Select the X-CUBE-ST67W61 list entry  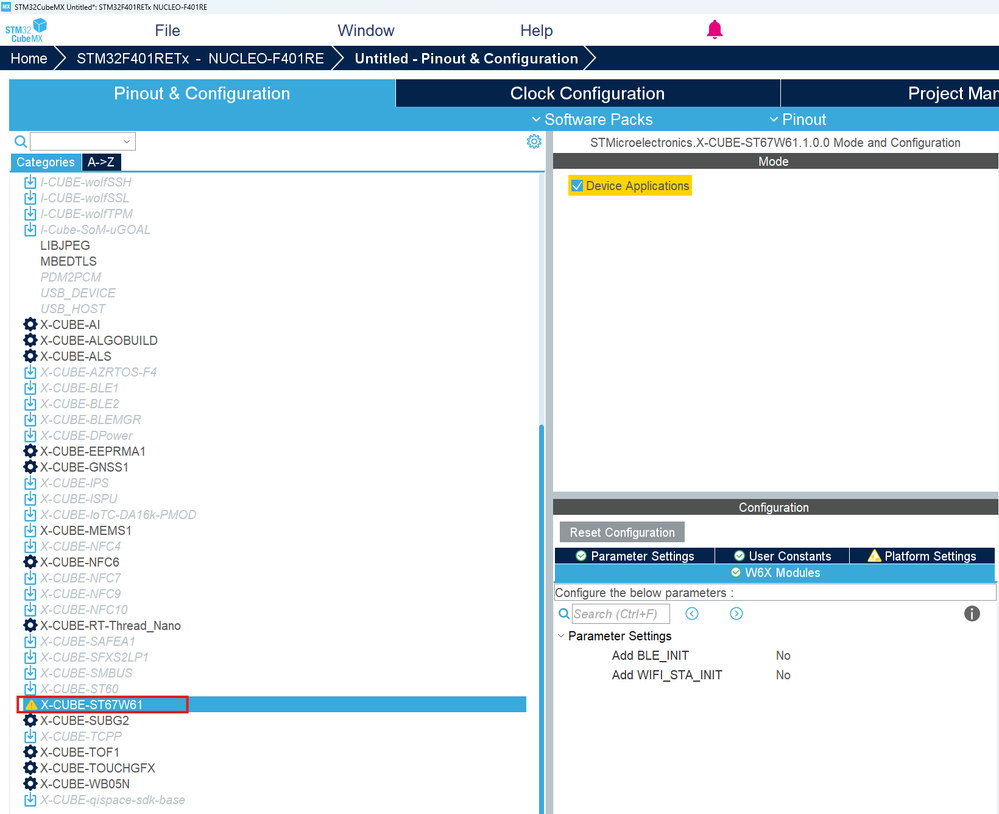click(x=91, y=704)
